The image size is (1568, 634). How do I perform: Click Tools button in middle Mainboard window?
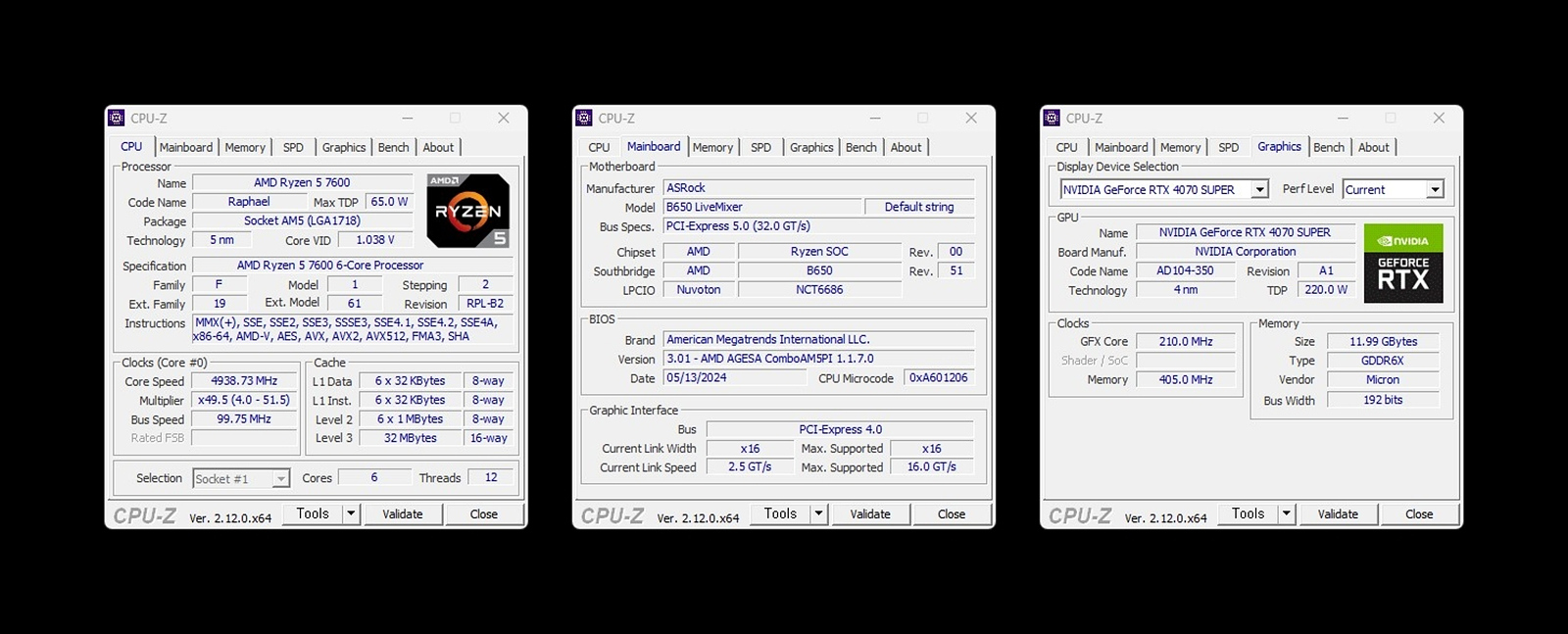point(780,513)
